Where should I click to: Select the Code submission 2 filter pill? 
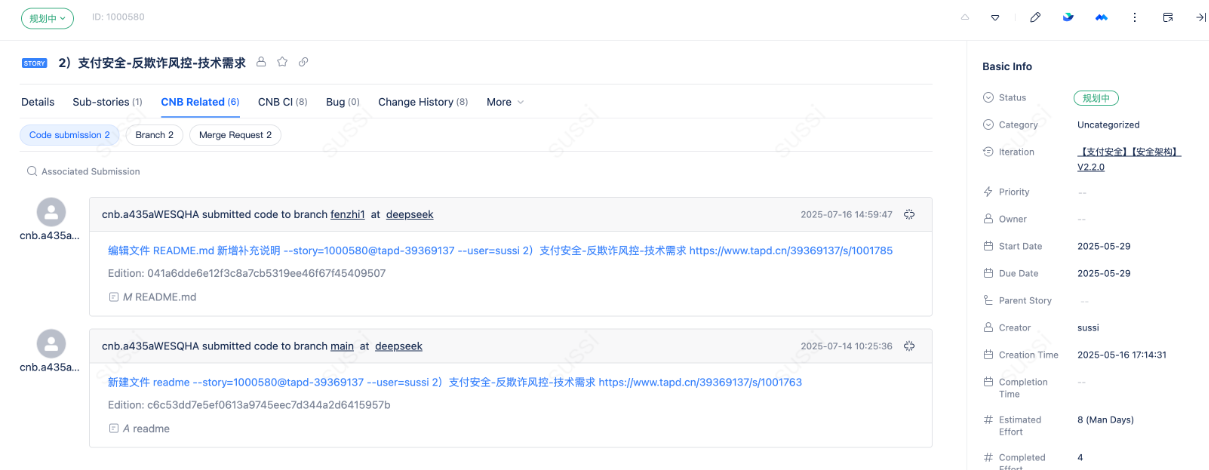tap(69, 135)
